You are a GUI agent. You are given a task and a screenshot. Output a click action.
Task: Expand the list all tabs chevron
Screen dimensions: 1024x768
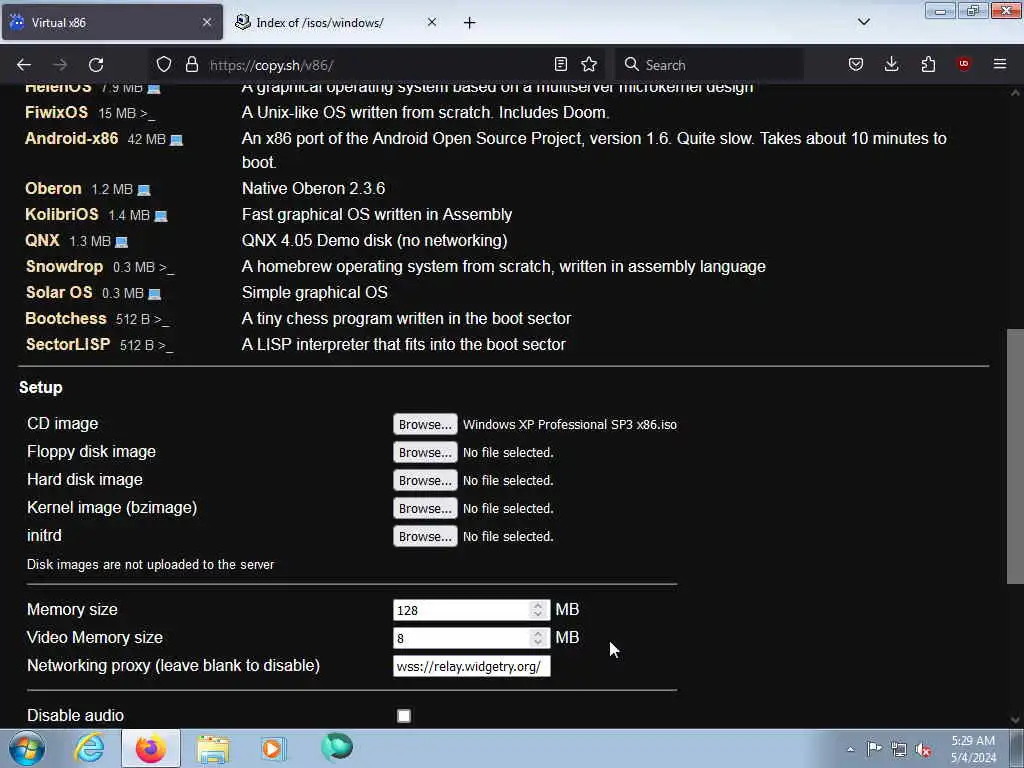[x=863, y=22]
